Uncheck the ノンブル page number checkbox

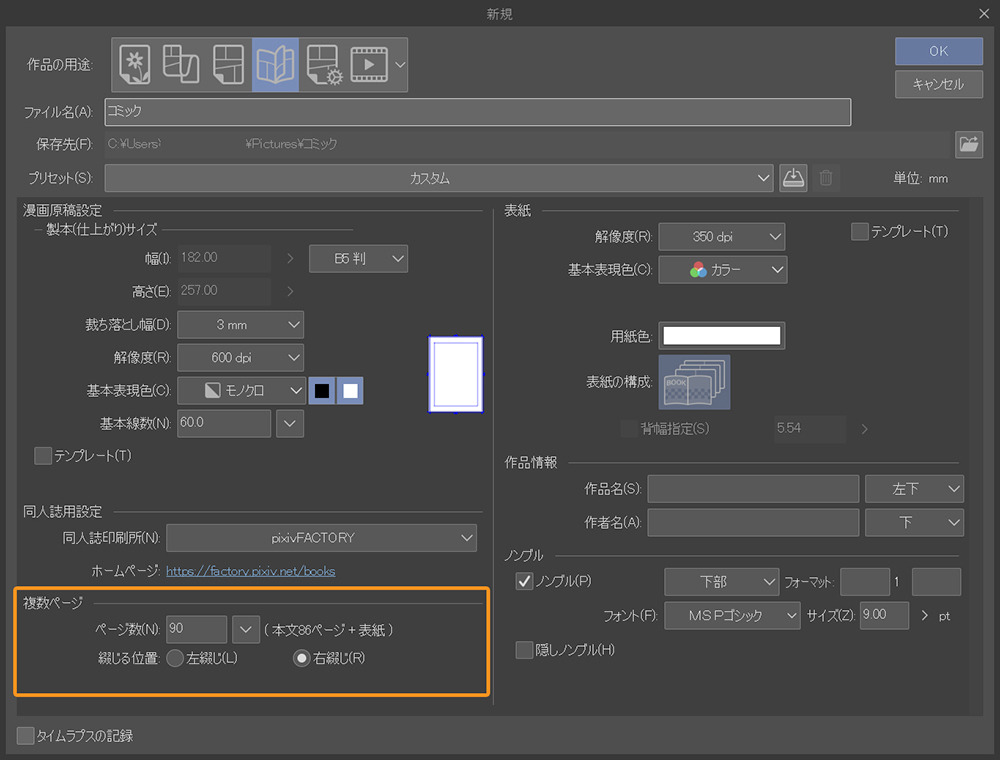[x=524, y=581]
